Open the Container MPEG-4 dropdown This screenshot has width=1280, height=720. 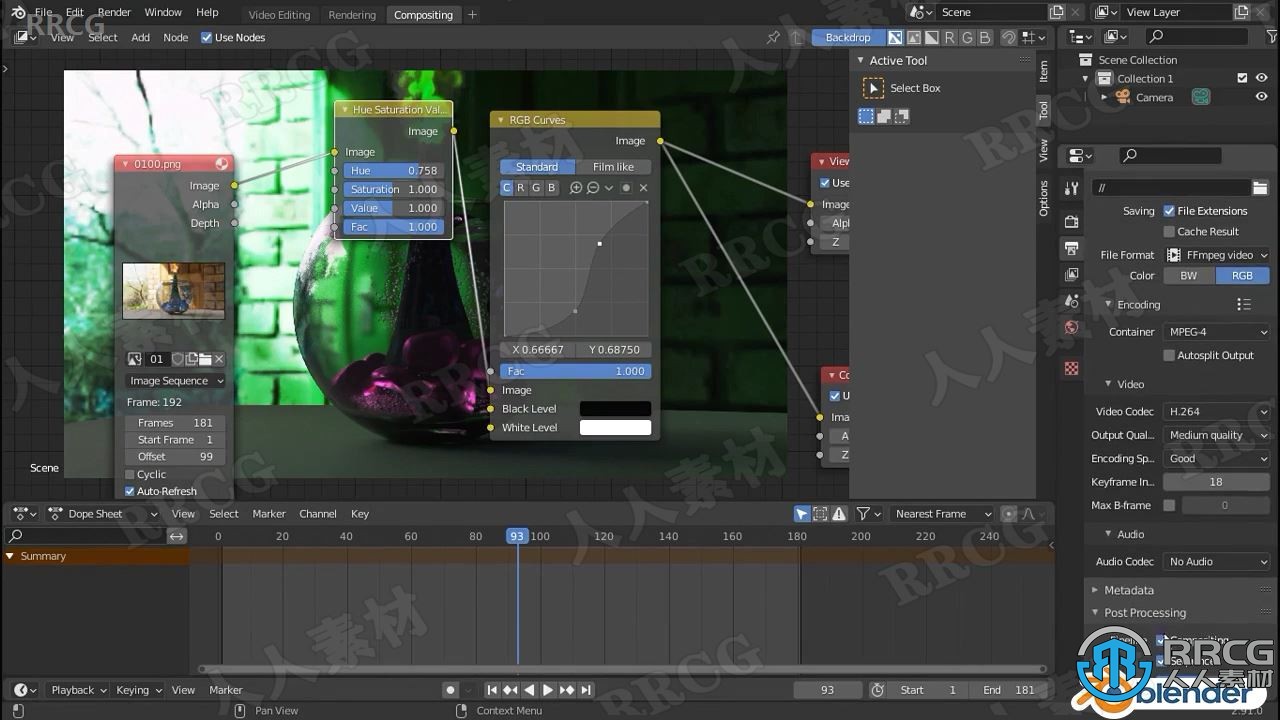click(x=1217, y=332)
